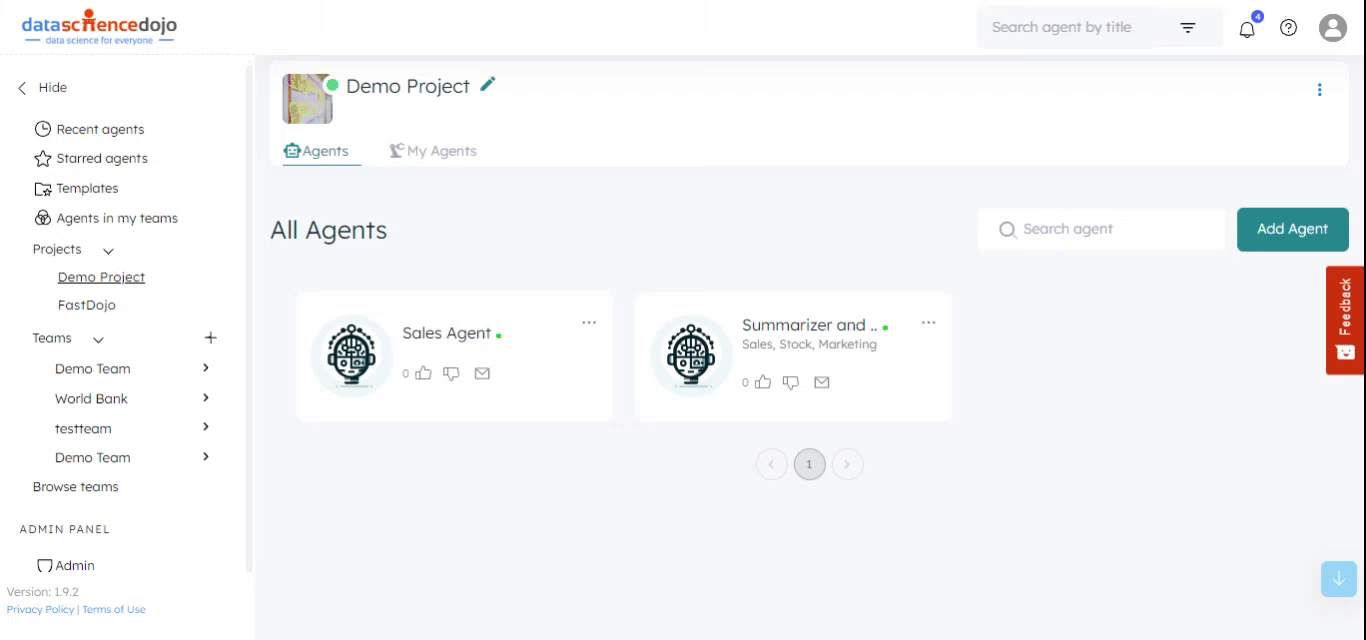Open Sales Agent three-dot menu
This screenshot has height=640, width=1366.
point(589,322)
